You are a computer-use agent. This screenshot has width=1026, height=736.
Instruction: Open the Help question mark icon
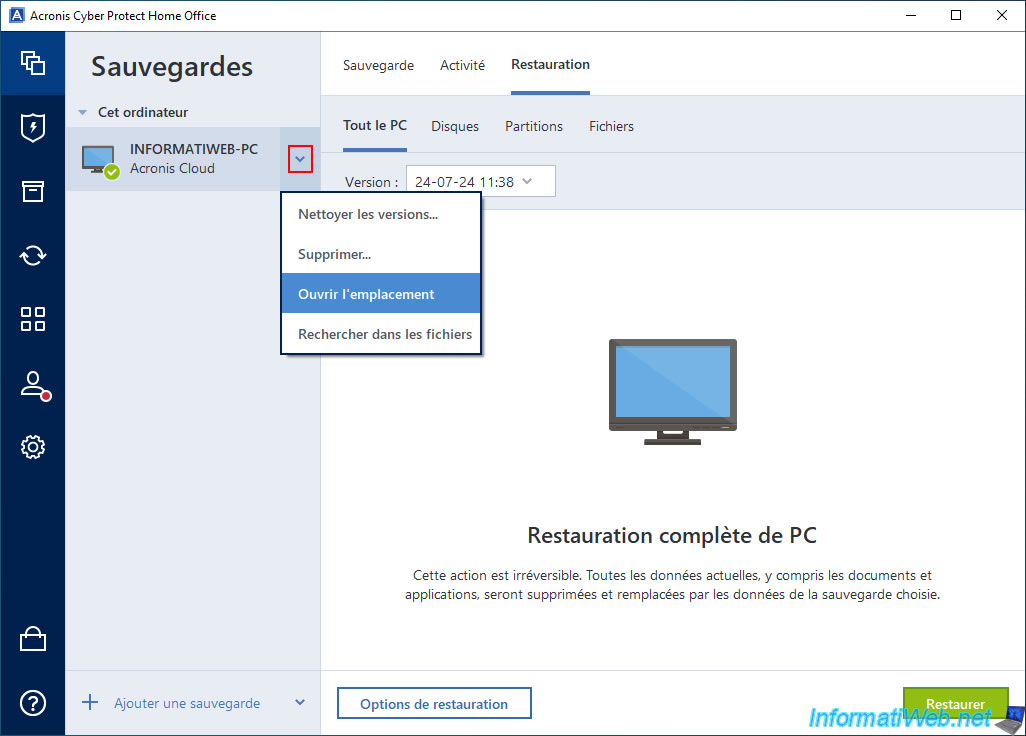[x=33, y=703]
